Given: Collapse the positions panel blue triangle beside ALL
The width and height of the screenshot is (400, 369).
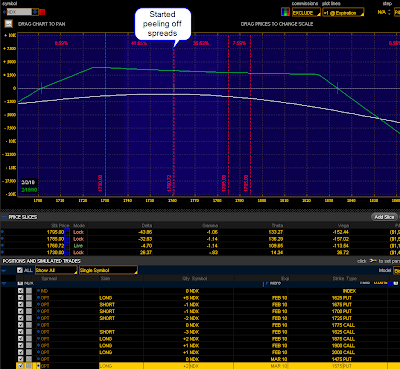Looking at the screenshot, I should 4,271.
